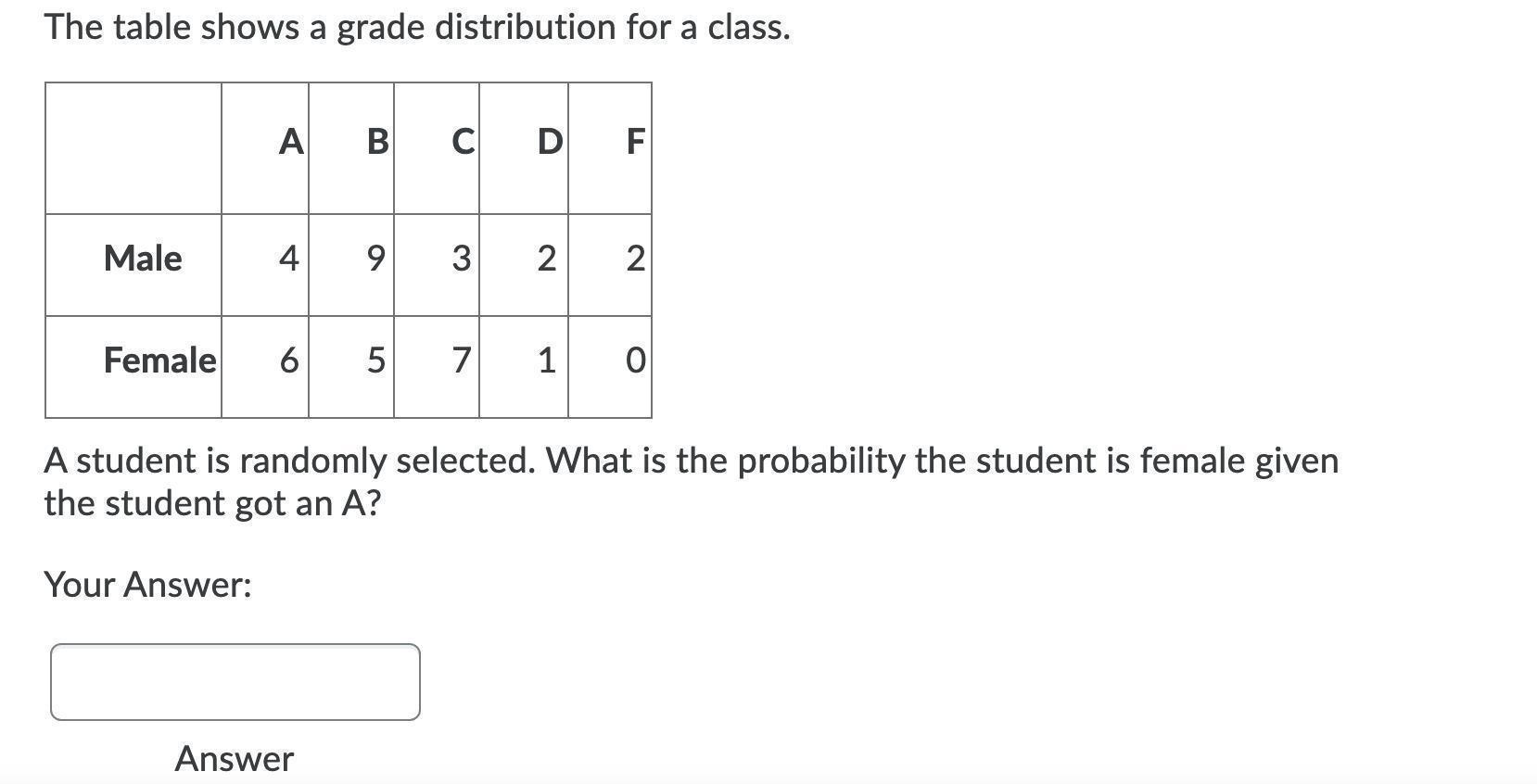The image size is (1537, 784).
Task: Click the Female B cell showing 5
Action: [x=351, y=367]
